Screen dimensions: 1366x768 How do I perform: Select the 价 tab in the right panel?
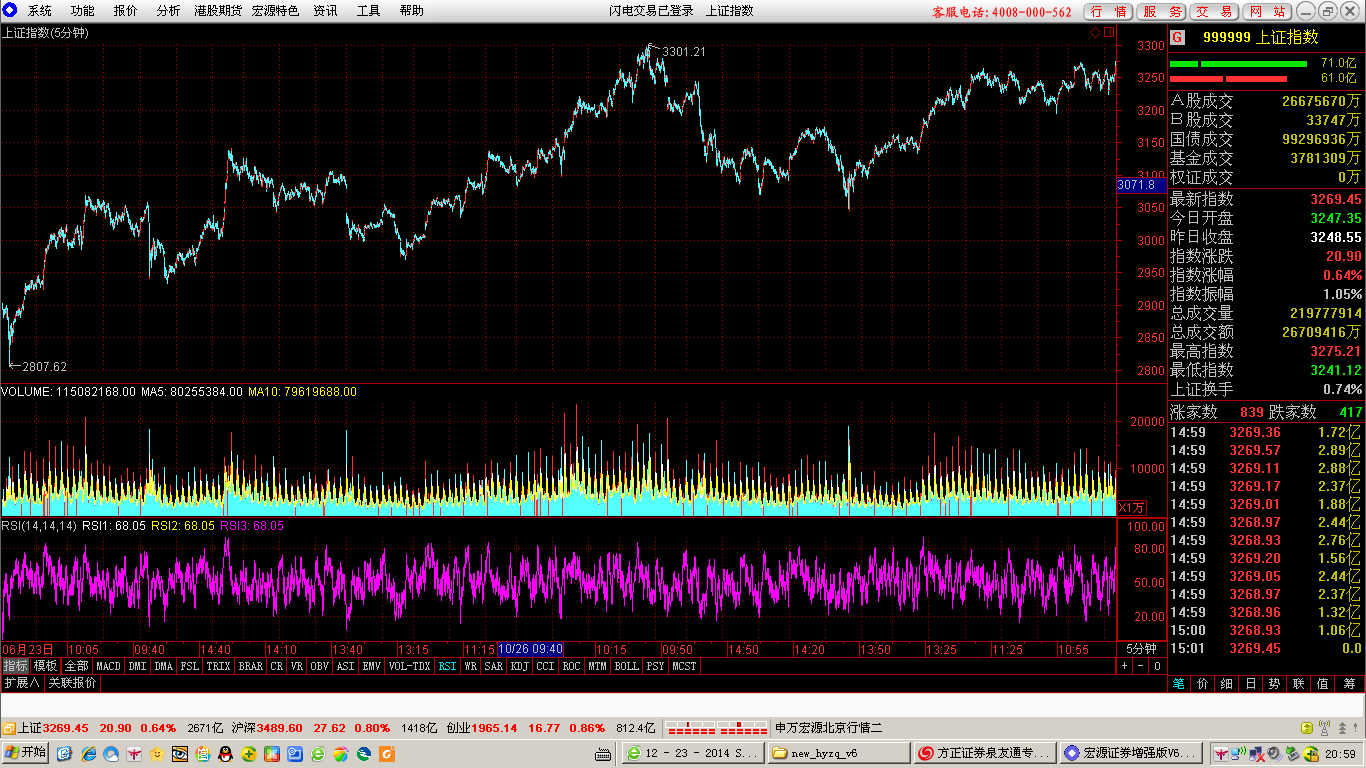pos(1203,684)
